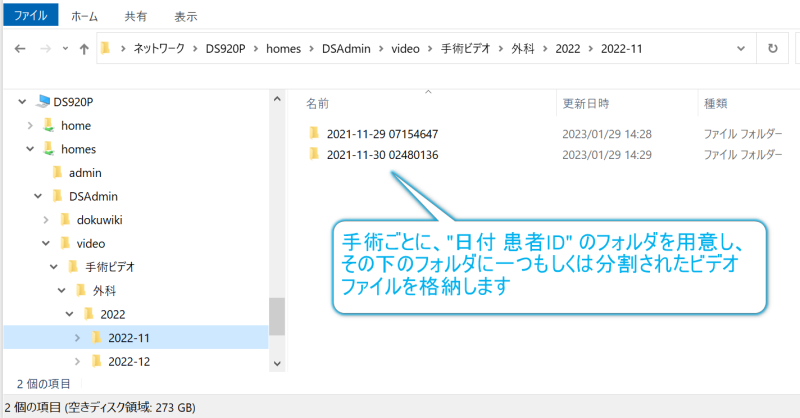800x418 pixels.
Task: Go forward with the right arrow
Action: (45, 48)
